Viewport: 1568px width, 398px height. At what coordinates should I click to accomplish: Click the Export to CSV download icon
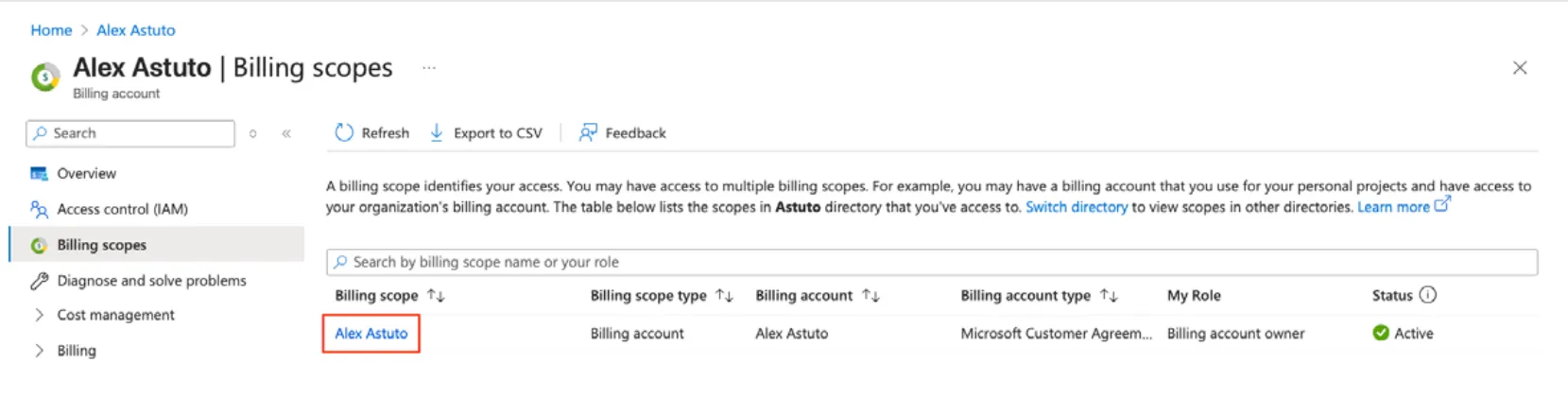coord(437,133)
